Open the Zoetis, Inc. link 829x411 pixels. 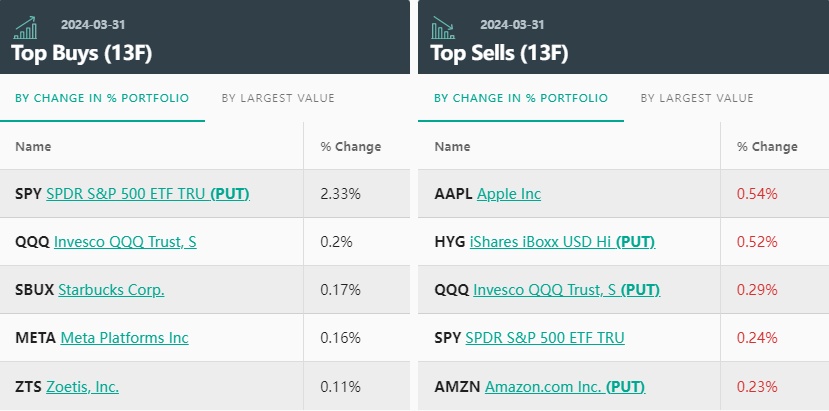click(84, 386)
